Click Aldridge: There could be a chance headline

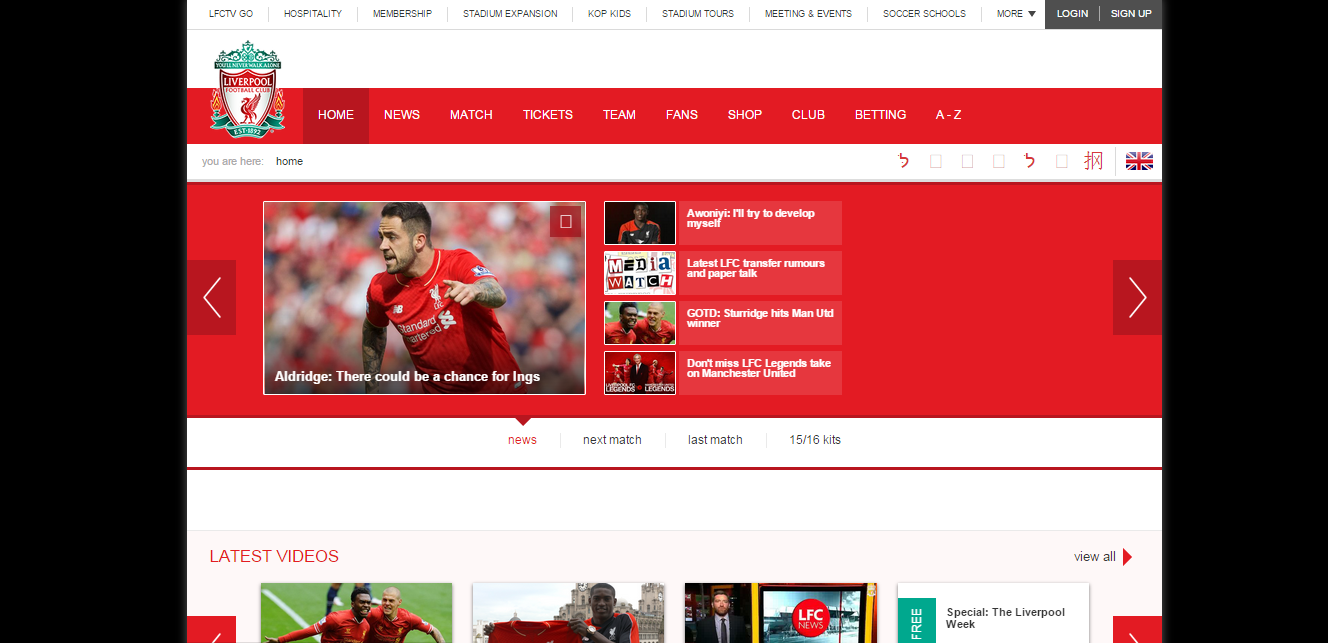(407, 377)
